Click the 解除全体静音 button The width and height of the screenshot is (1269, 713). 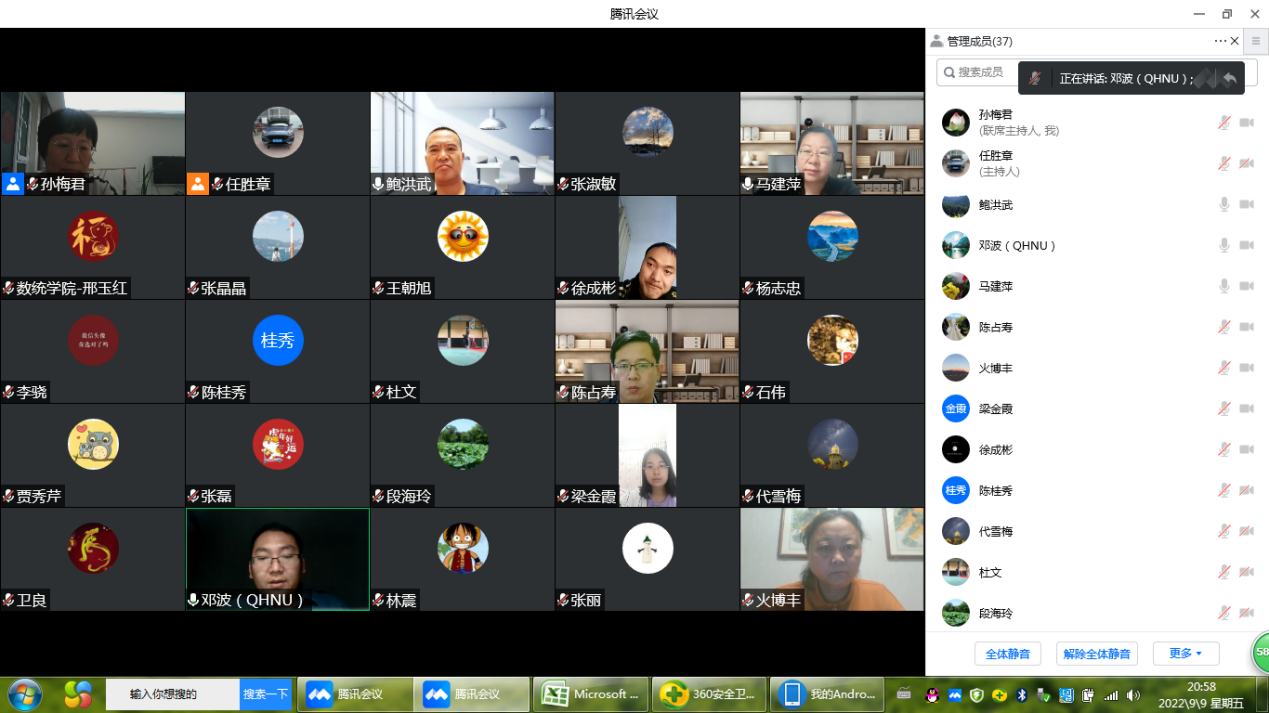point(1097,654)
